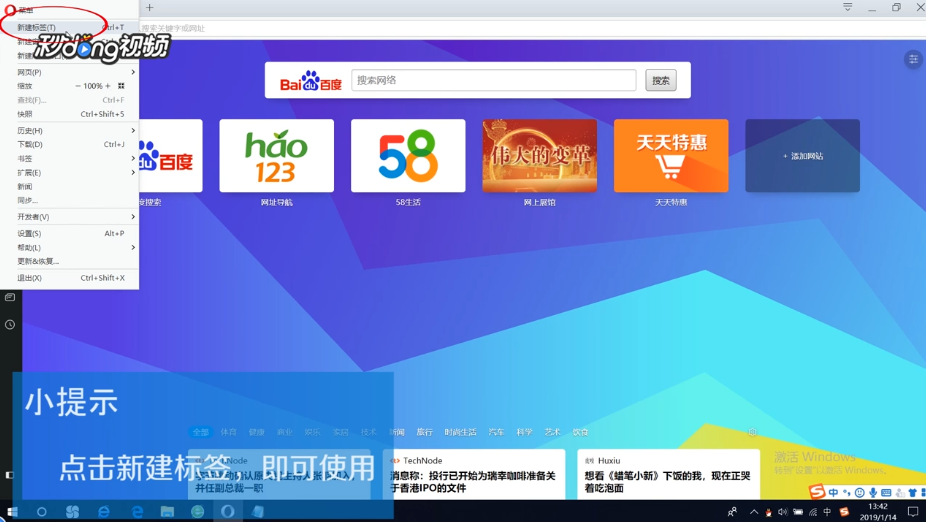Select the 科学 news category tab

coord(524,432)
